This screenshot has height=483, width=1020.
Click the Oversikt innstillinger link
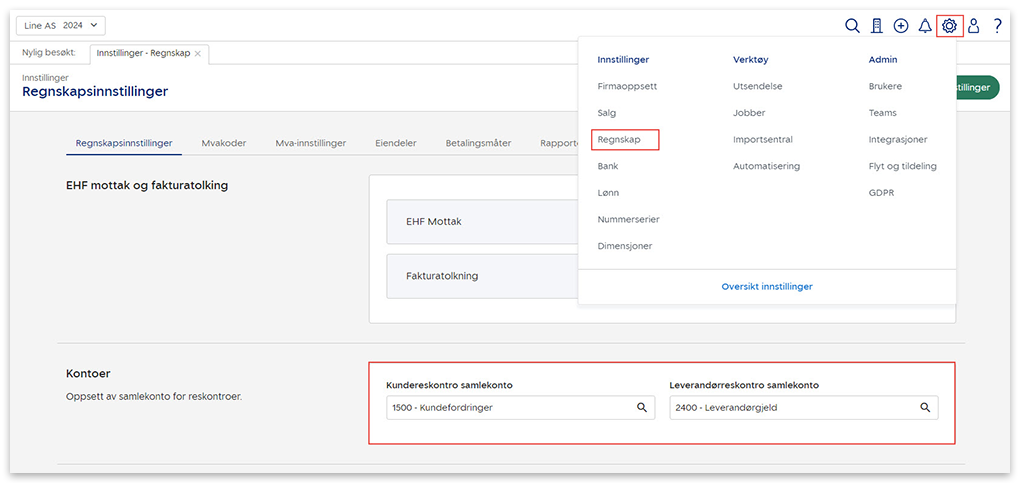tap(767, 287)
